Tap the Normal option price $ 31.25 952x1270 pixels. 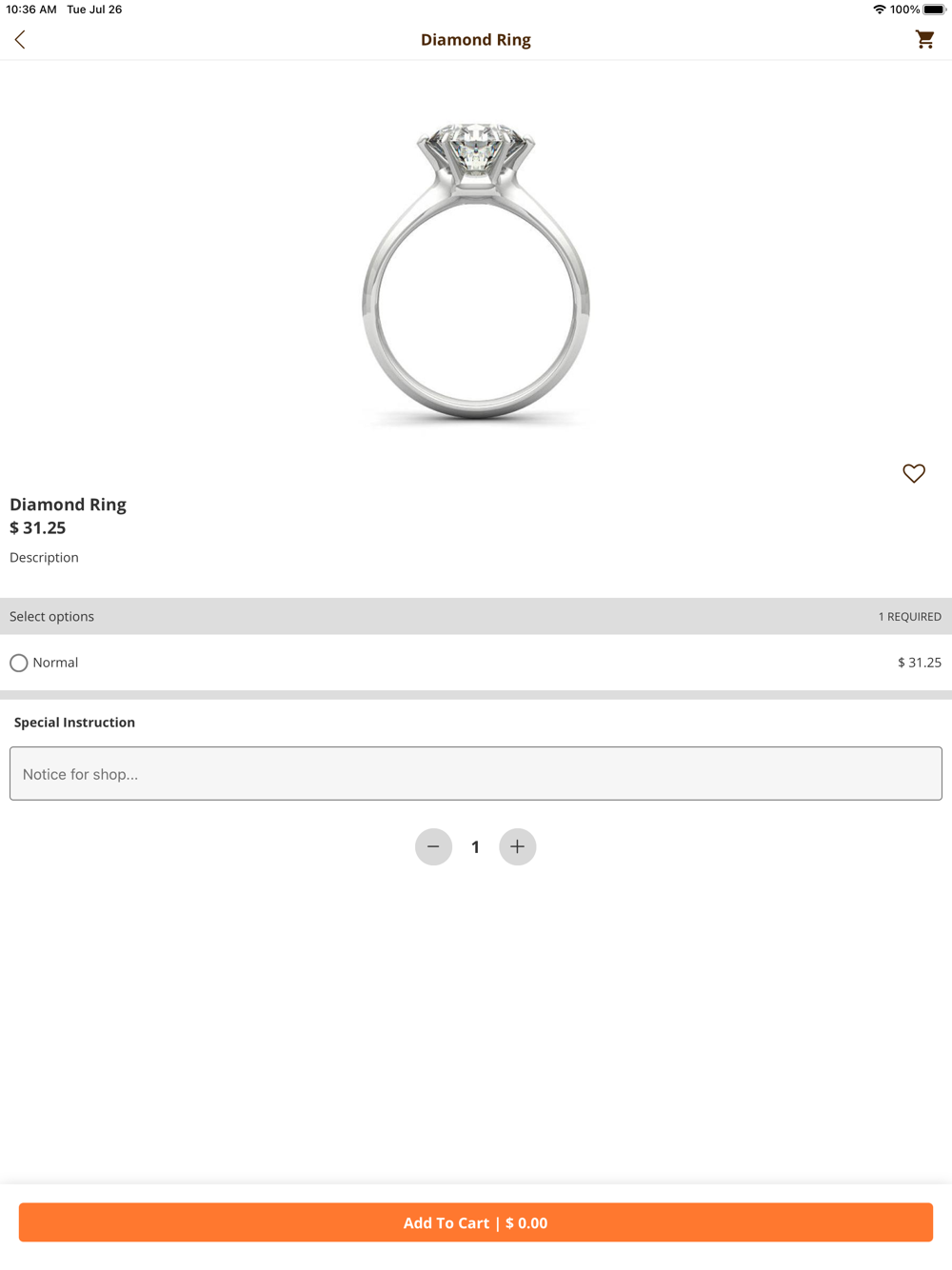[920, 663]
